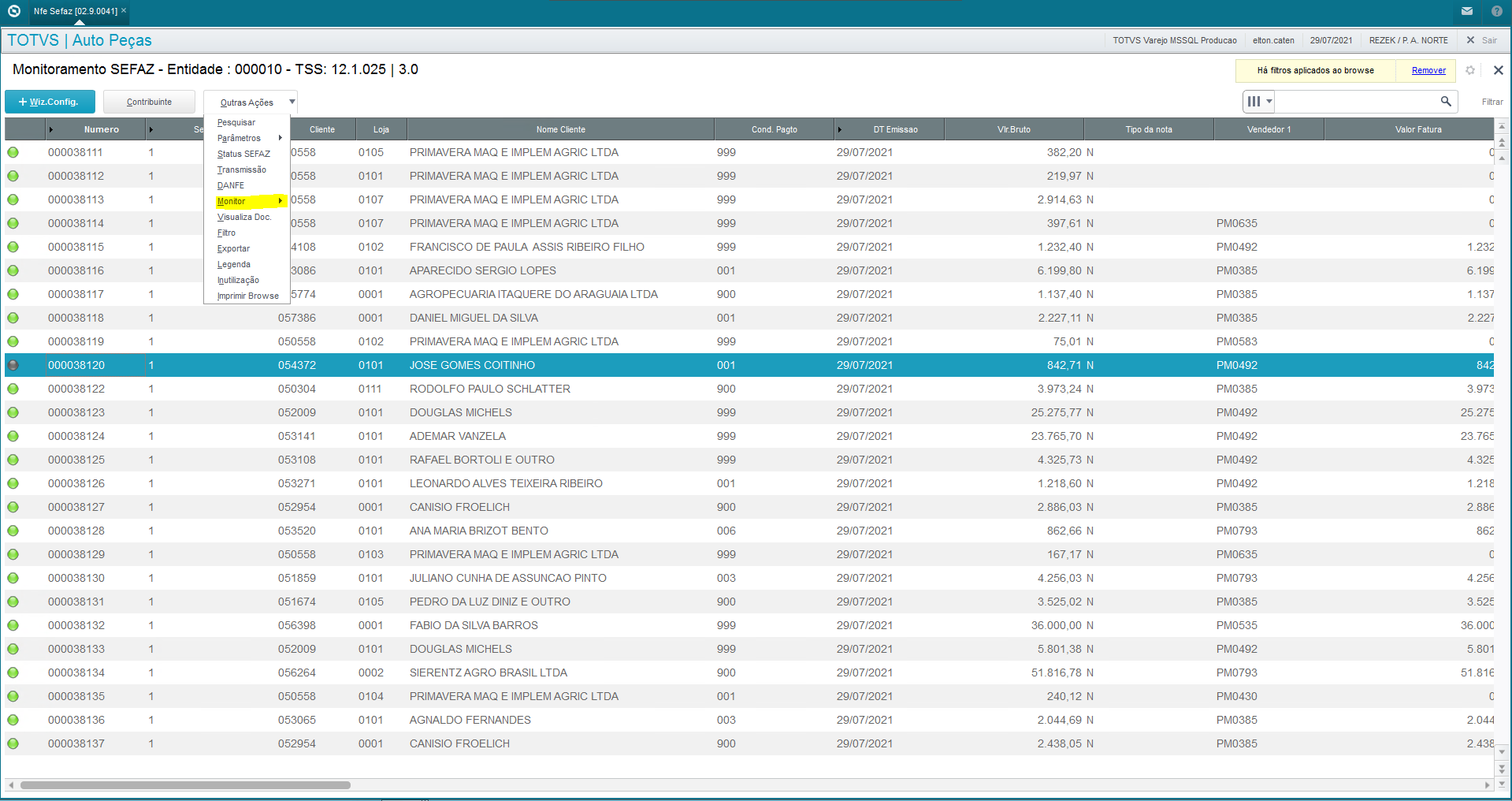Select Status SEFAZ menu entry
The image size is (1512, 801).
pyautogui.click(x=247, y=154)
